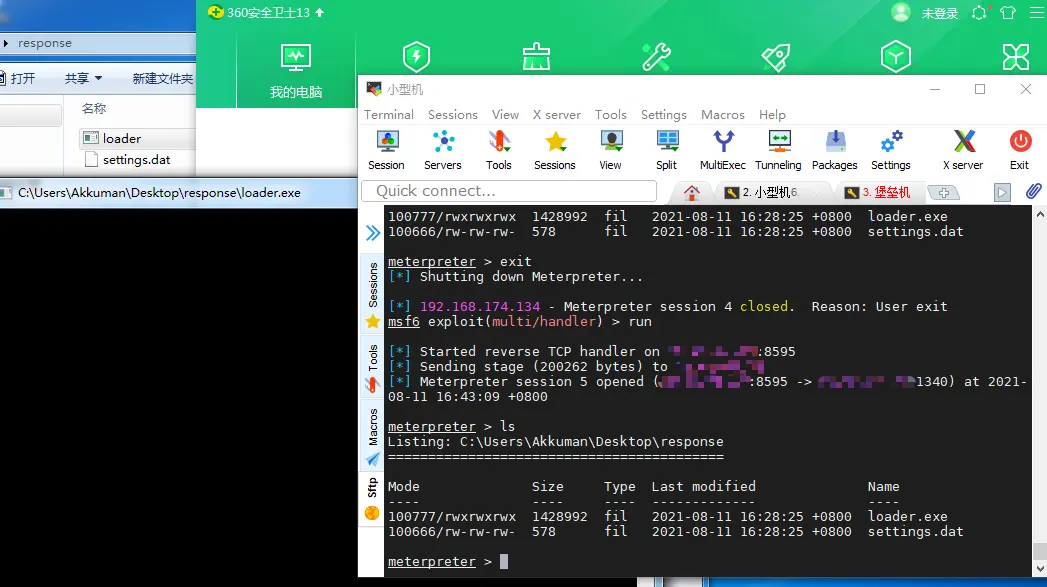Click the 360 skin shirt icon
Image resolution: width=1047 pixels, height=587 pixels.
(x=1008, y=13)
